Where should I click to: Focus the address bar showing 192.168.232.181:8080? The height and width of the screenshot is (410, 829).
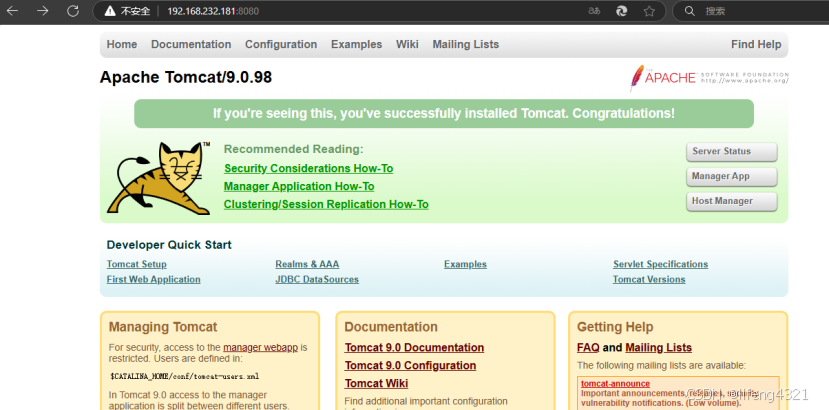coord(379,11)
